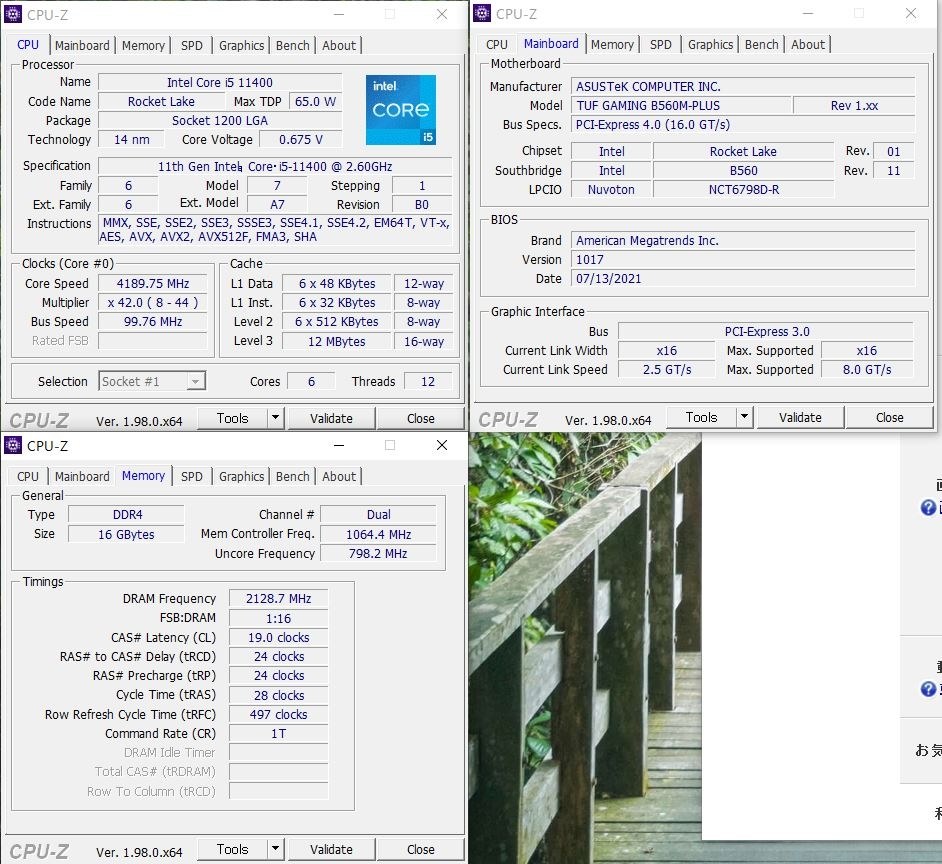Expand the Tools dropdown arrow in the Memory window
Viewport: 942px width, 864px height.
(275, 848)
